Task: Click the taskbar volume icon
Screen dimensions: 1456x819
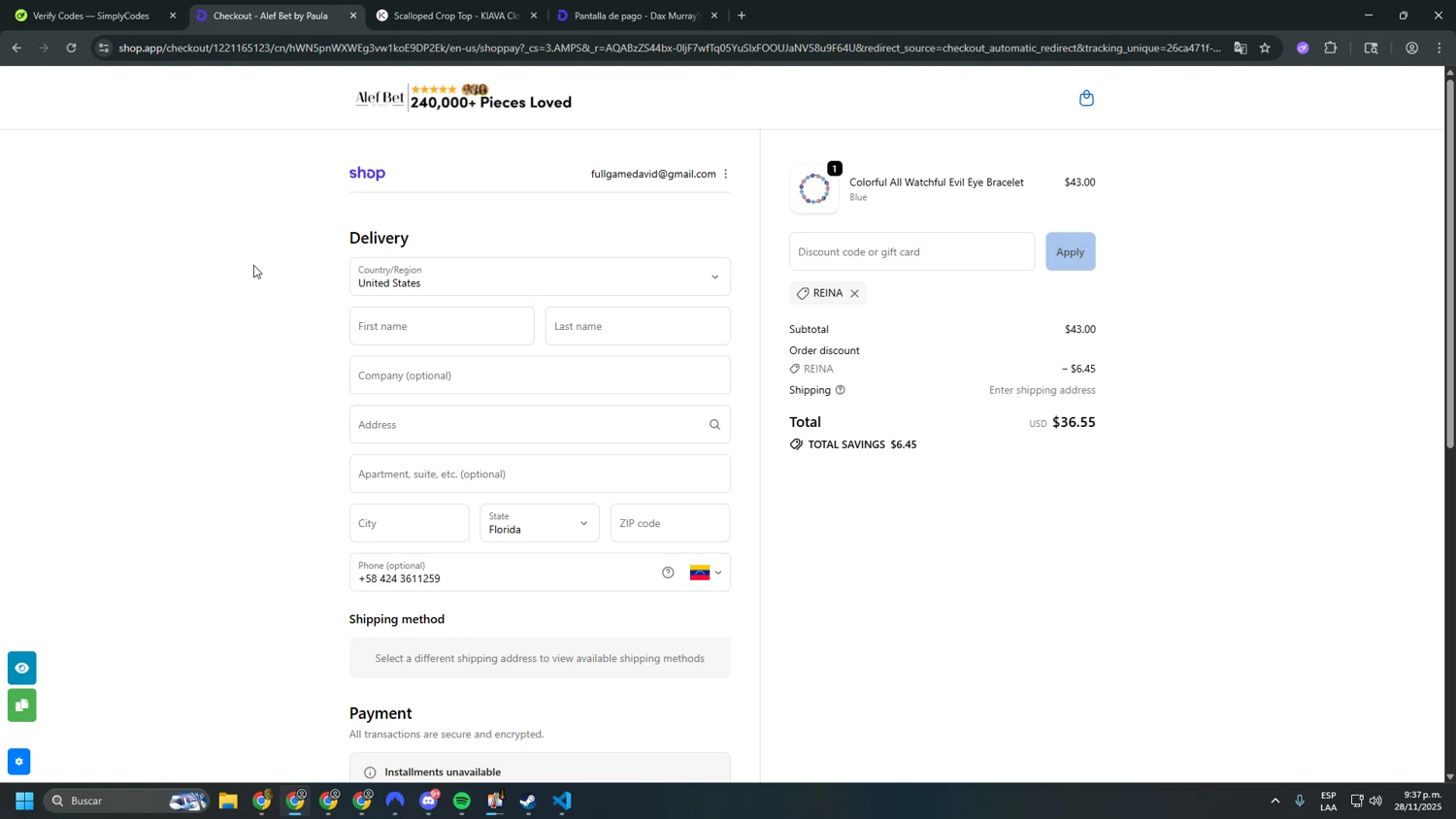Action: pyautogui.click(x=1375, y=802)
